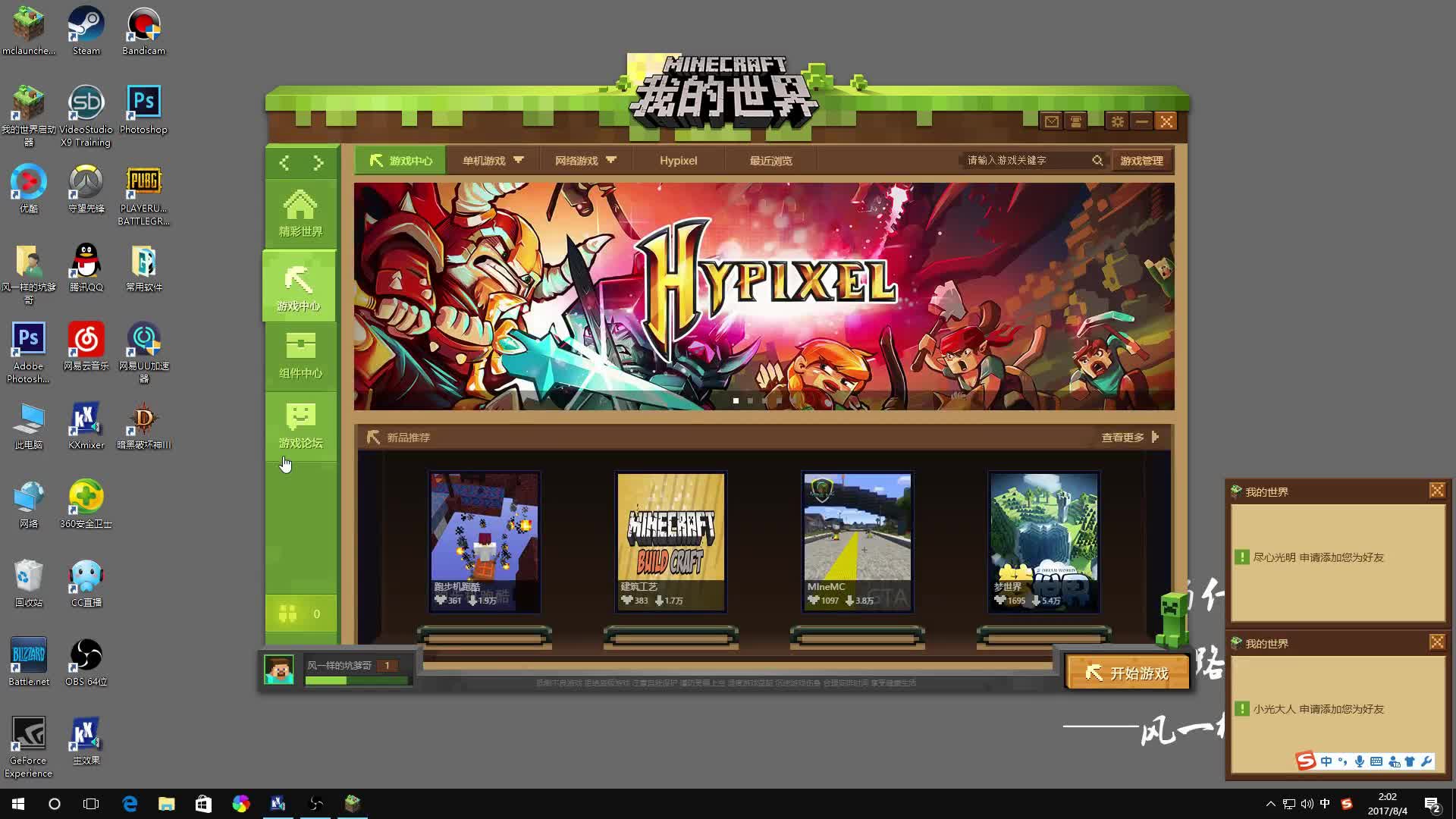Open 尽心光明 friend request message

pyautogui.click(x=1318, y=557)
